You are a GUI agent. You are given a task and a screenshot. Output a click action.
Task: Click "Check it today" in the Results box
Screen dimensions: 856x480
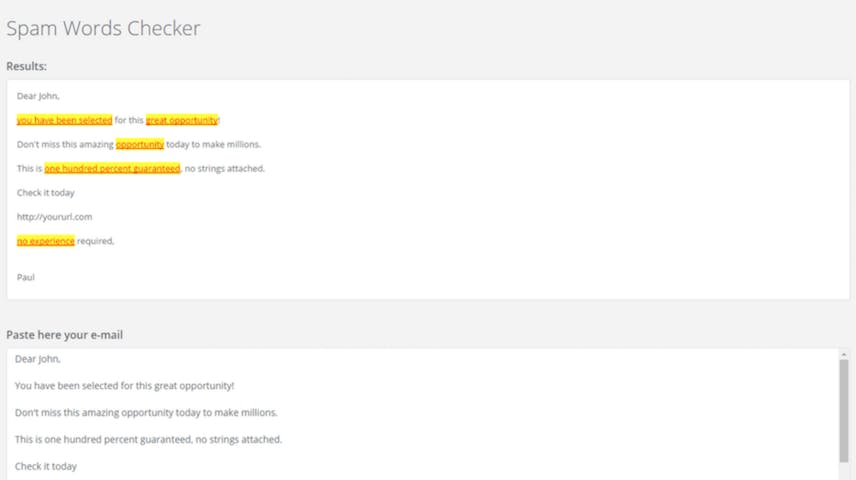[46, 192]
